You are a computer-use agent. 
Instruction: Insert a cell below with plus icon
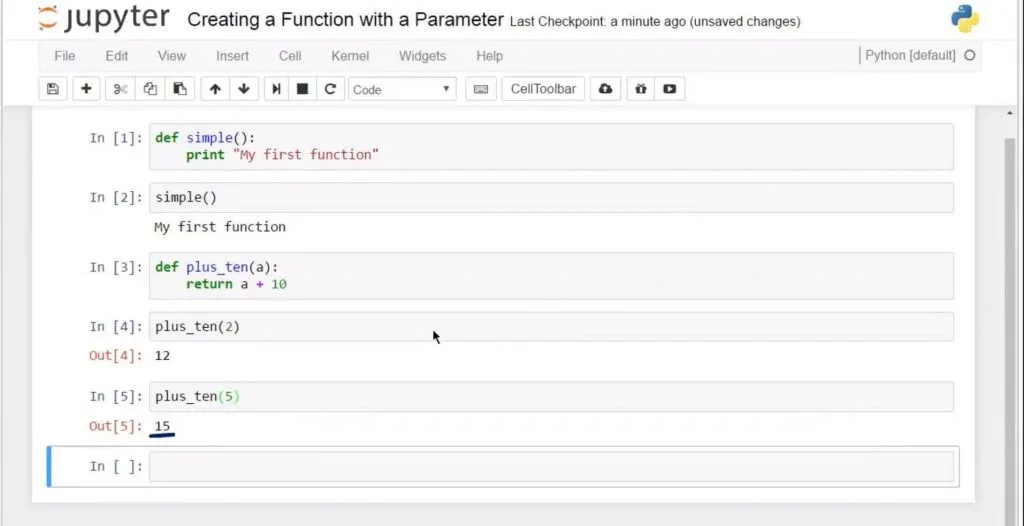86,89
